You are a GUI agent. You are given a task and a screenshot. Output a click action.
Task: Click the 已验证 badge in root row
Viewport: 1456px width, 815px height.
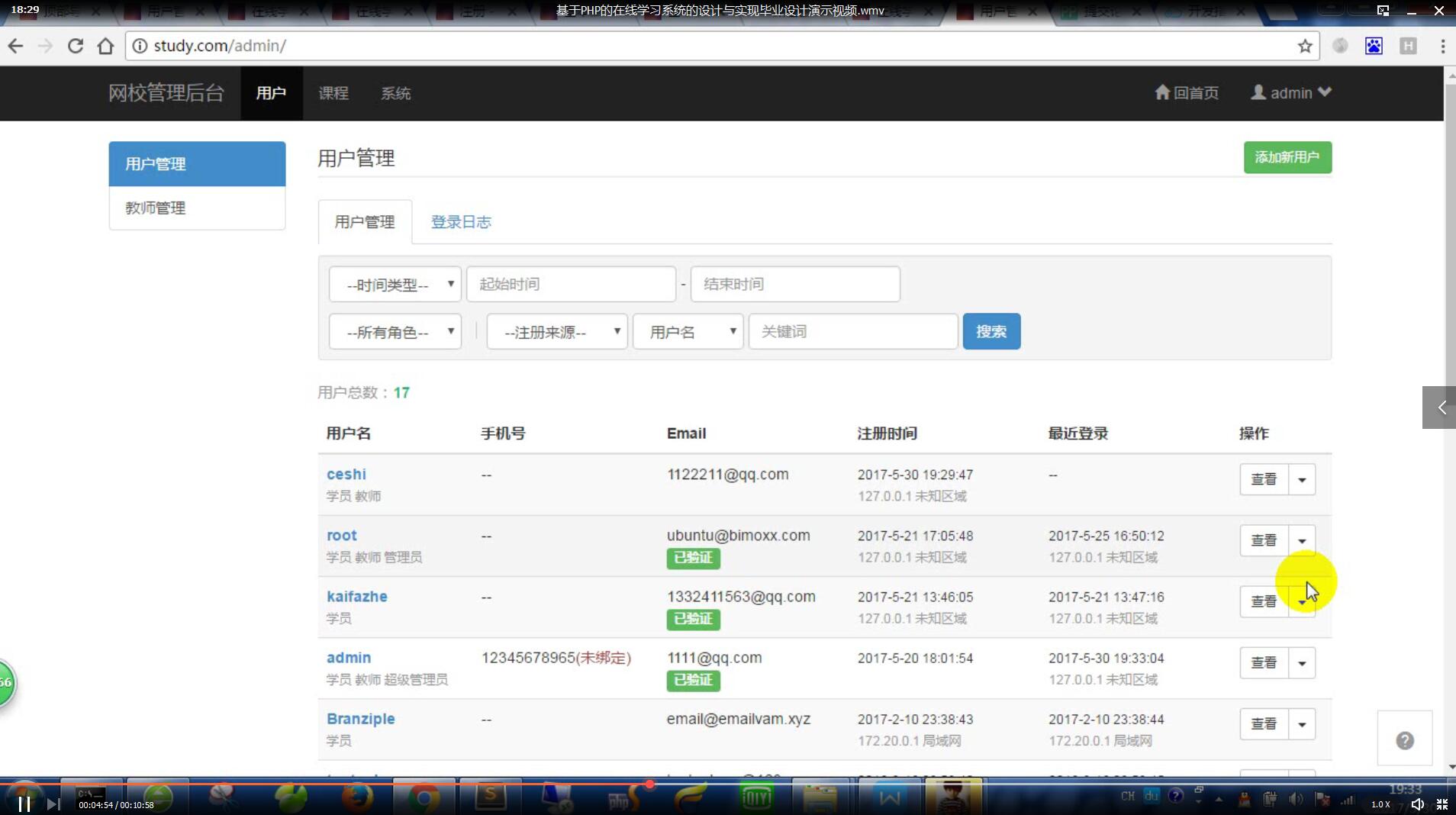click(x=693, y=558)
